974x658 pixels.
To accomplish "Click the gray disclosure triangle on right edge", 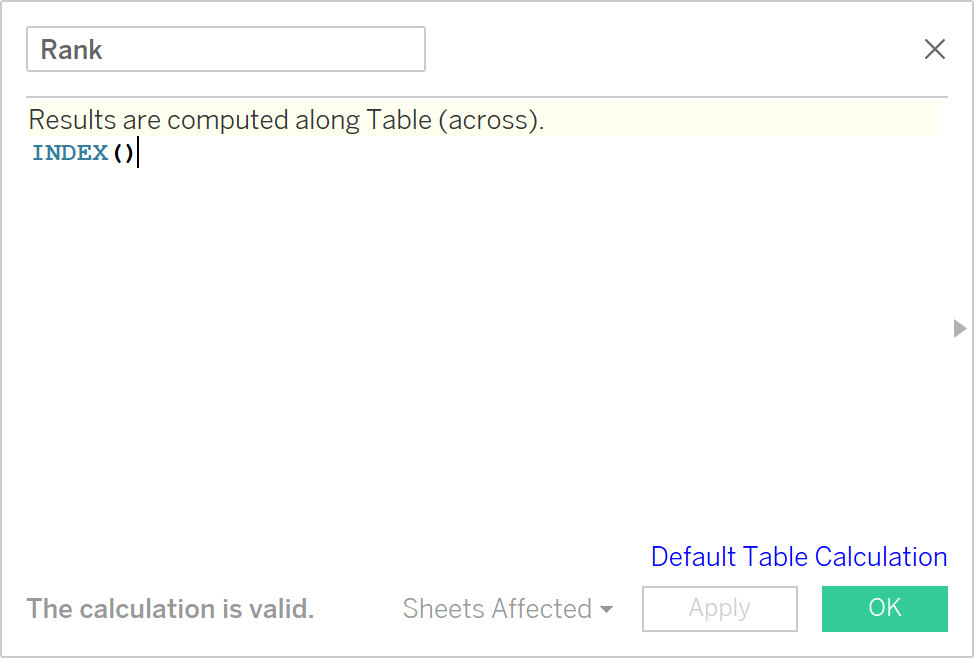I will point(959,328).
